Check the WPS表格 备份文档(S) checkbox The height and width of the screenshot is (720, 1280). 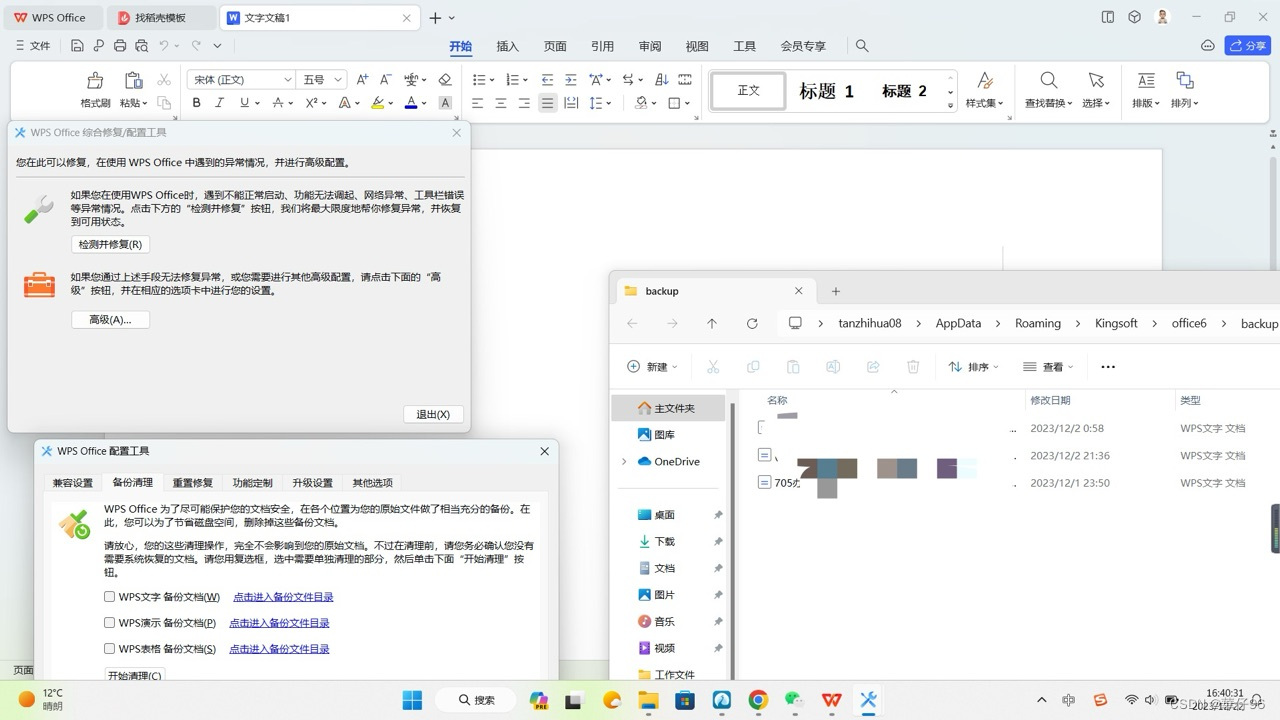coord(110,649)
